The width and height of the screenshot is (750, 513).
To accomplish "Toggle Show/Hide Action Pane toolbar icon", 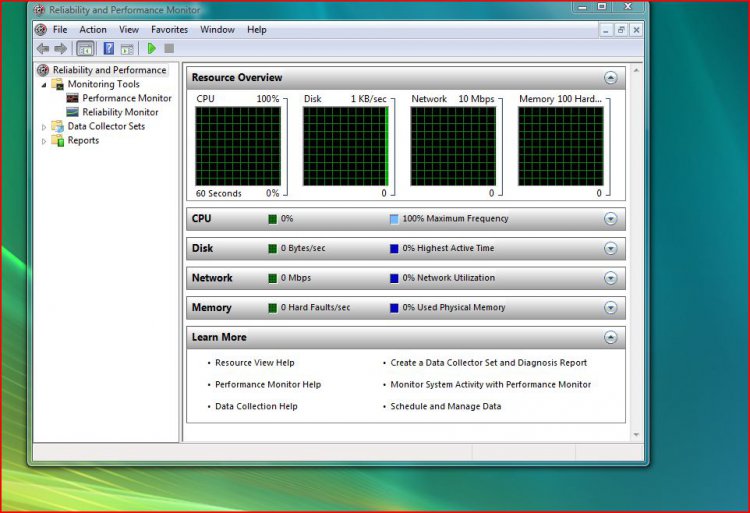I will coord(127,49).
